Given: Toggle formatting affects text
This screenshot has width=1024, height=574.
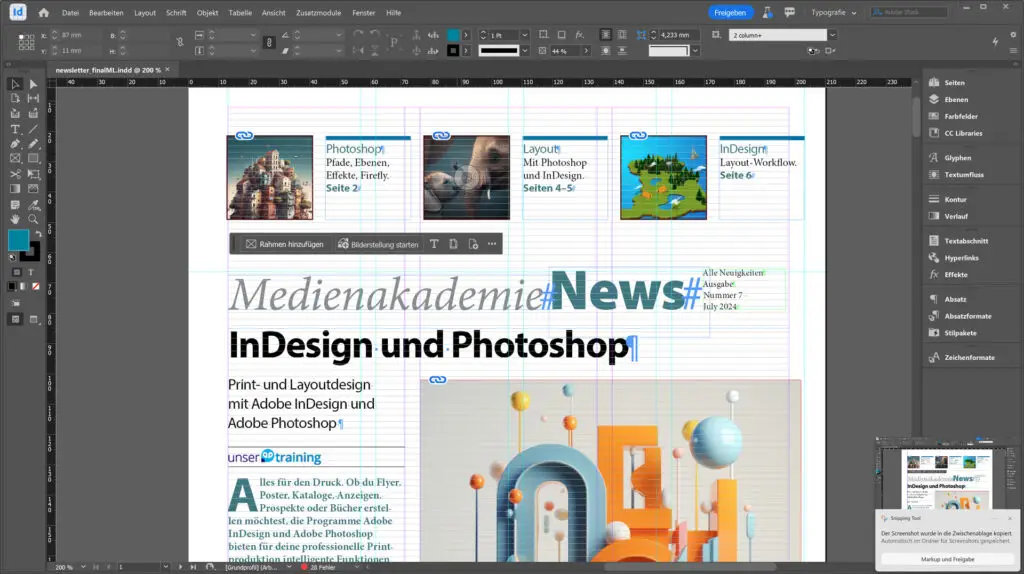Looking at the screenshot, I should [x=31, y=272].
